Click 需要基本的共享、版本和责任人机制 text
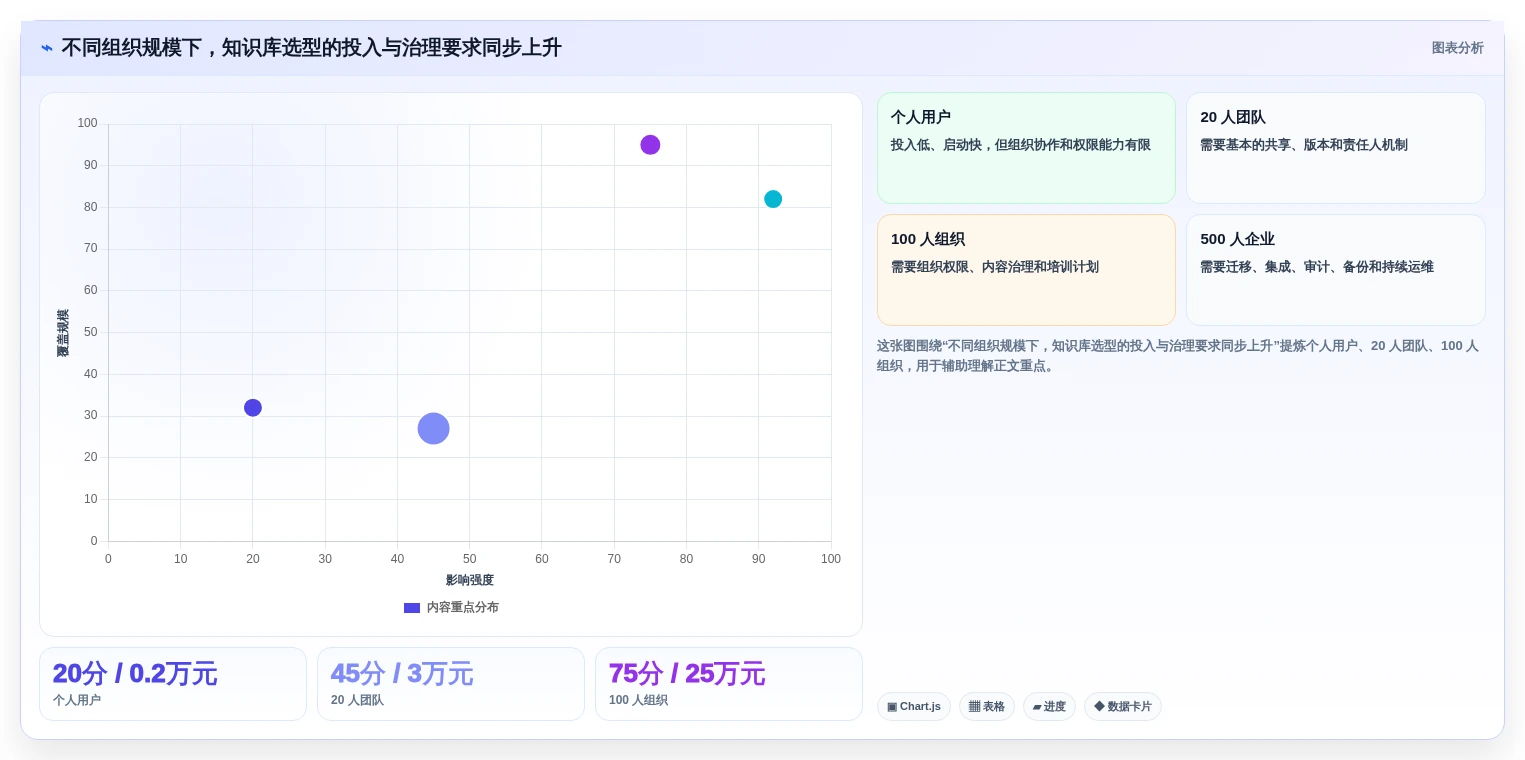This screenshot has width=1525, height=760. [1304, 145]
